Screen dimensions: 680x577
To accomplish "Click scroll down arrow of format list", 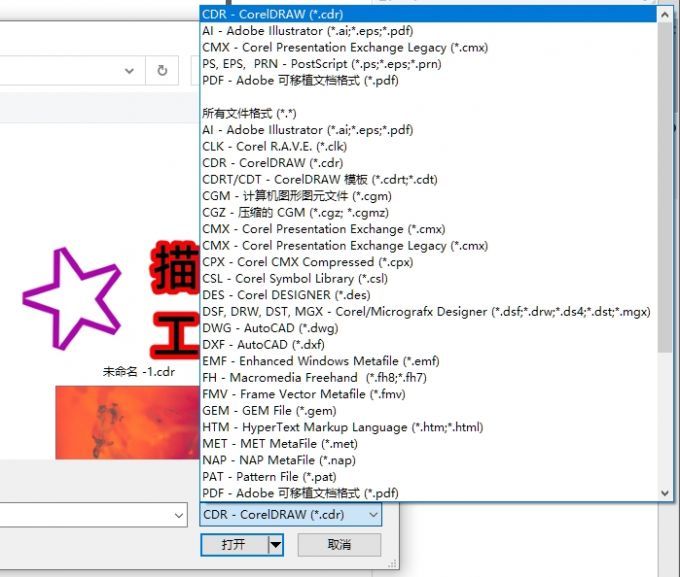I will pos(665,493).
